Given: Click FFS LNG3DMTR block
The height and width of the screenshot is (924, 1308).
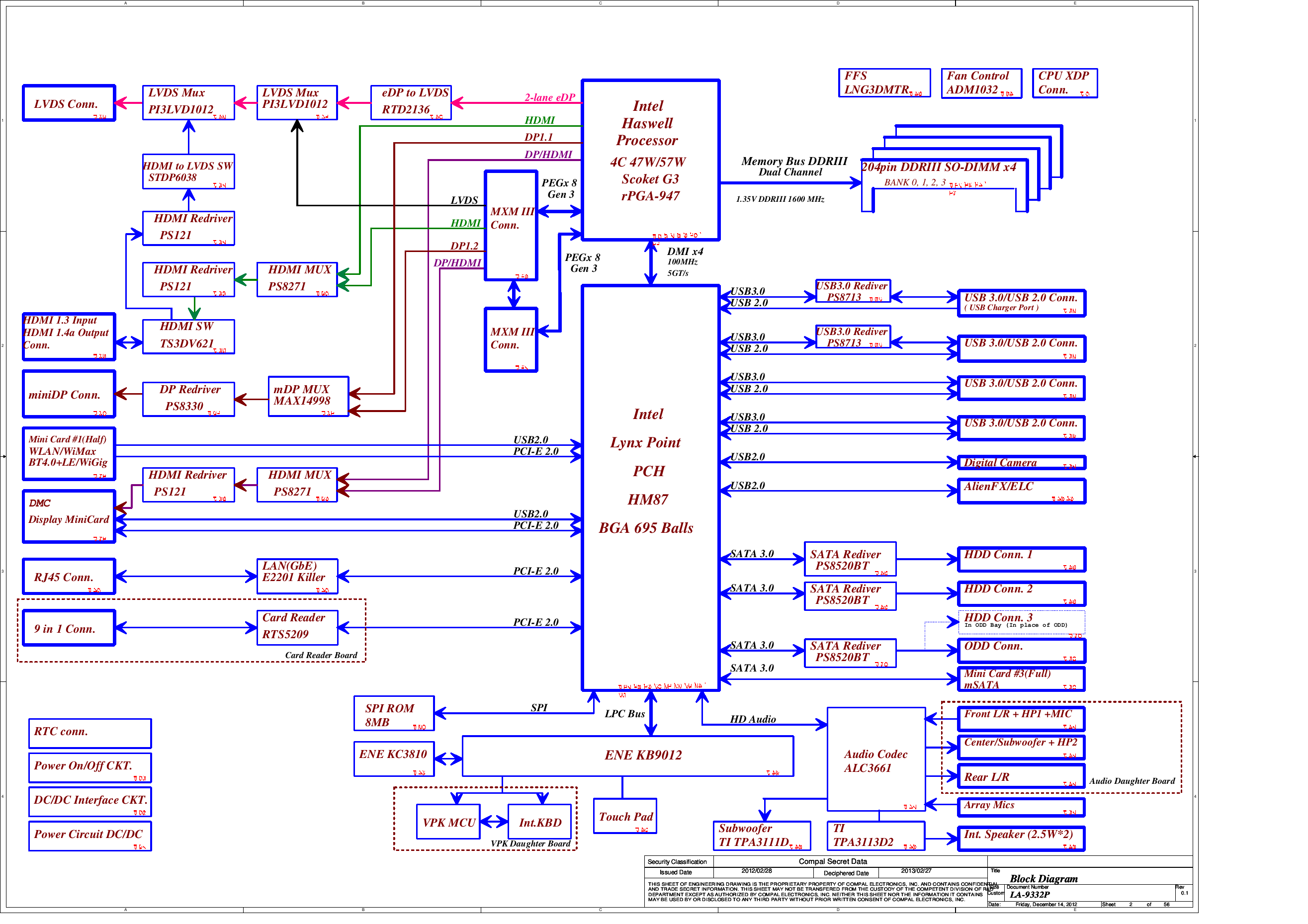Looking at the screenshot, I should 884,83.
